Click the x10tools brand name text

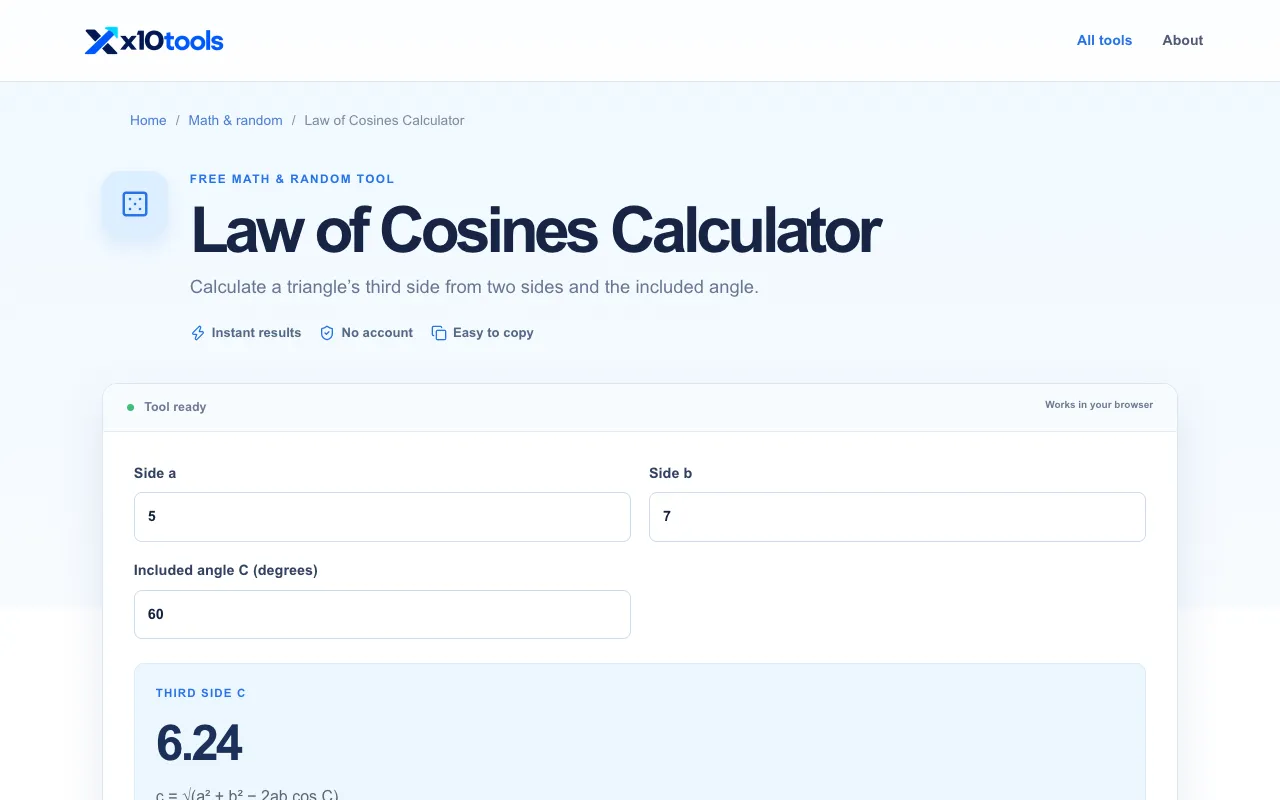coord(172,41)
